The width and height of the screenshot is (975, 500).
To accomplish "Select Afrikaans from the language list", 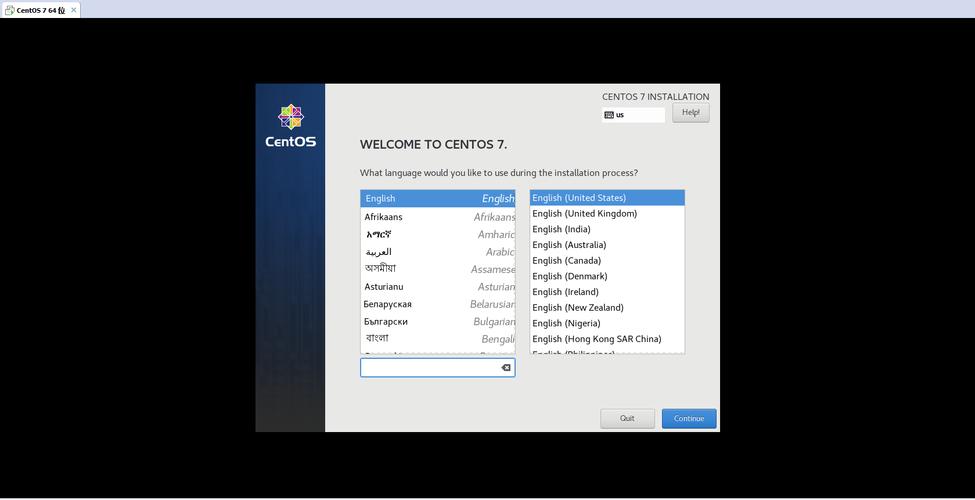I will (x=438, y=217).
